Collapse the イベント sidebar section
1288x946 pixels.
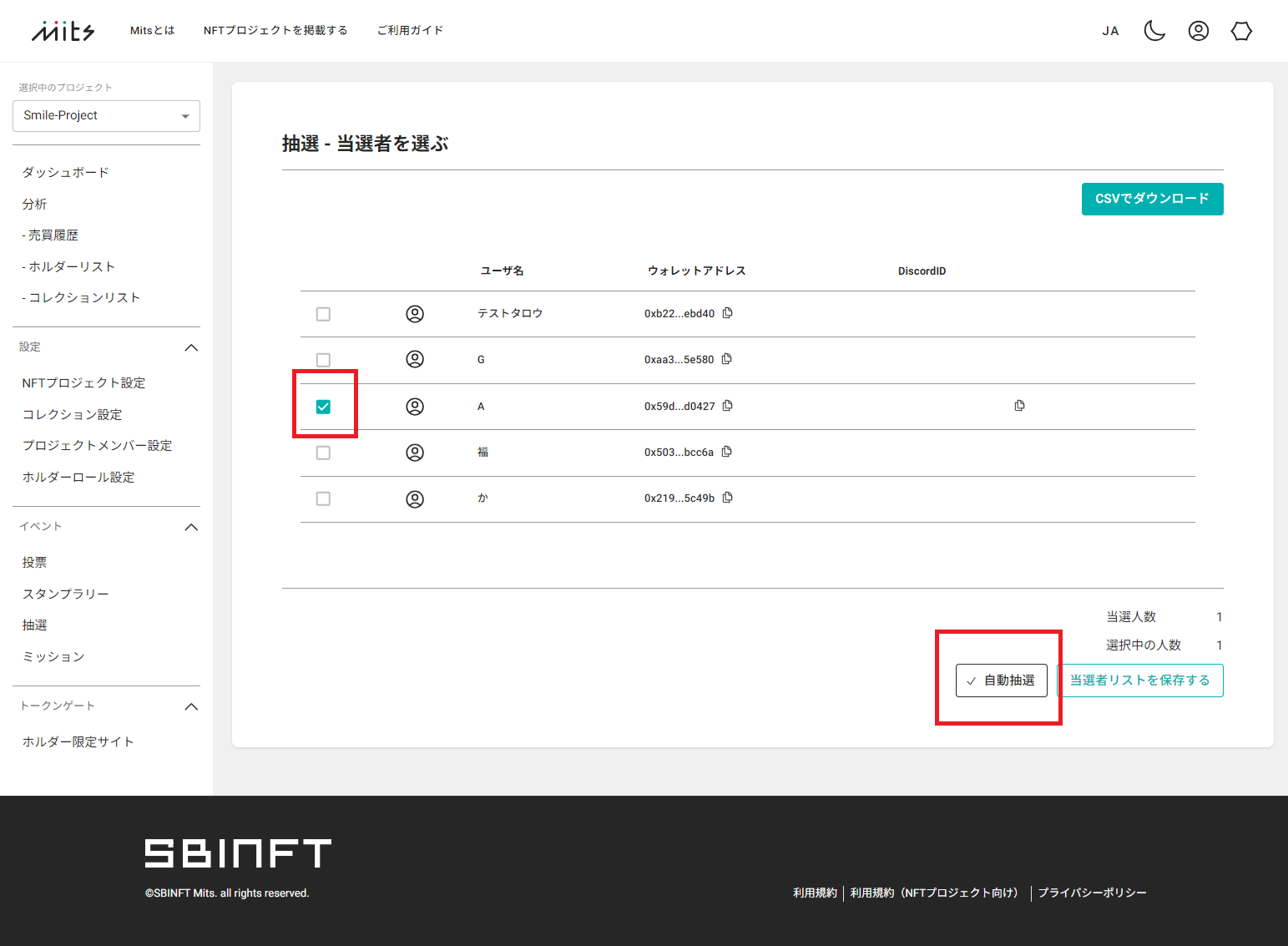pos(191,527)
